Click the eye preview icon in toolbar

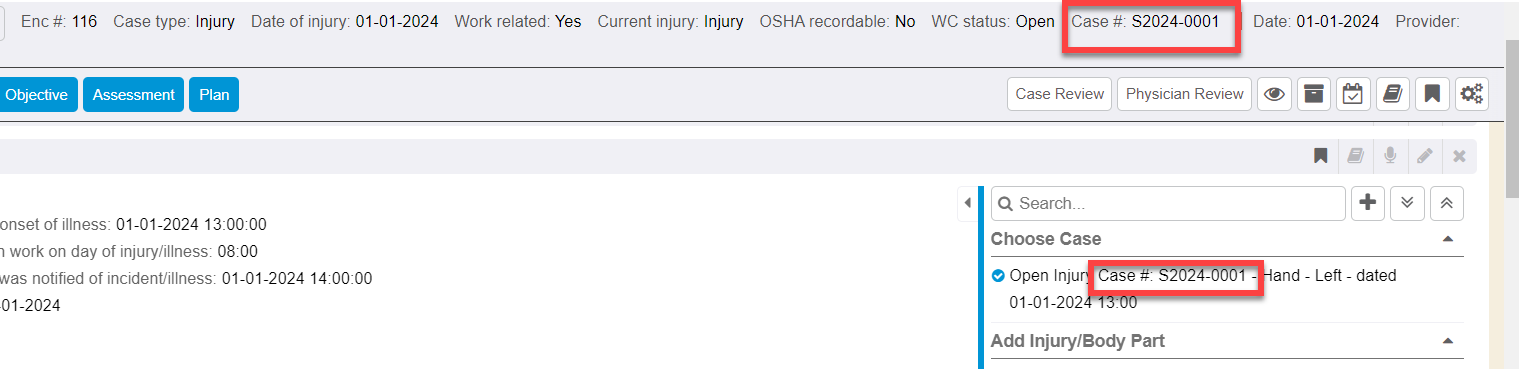(1274, 94)
